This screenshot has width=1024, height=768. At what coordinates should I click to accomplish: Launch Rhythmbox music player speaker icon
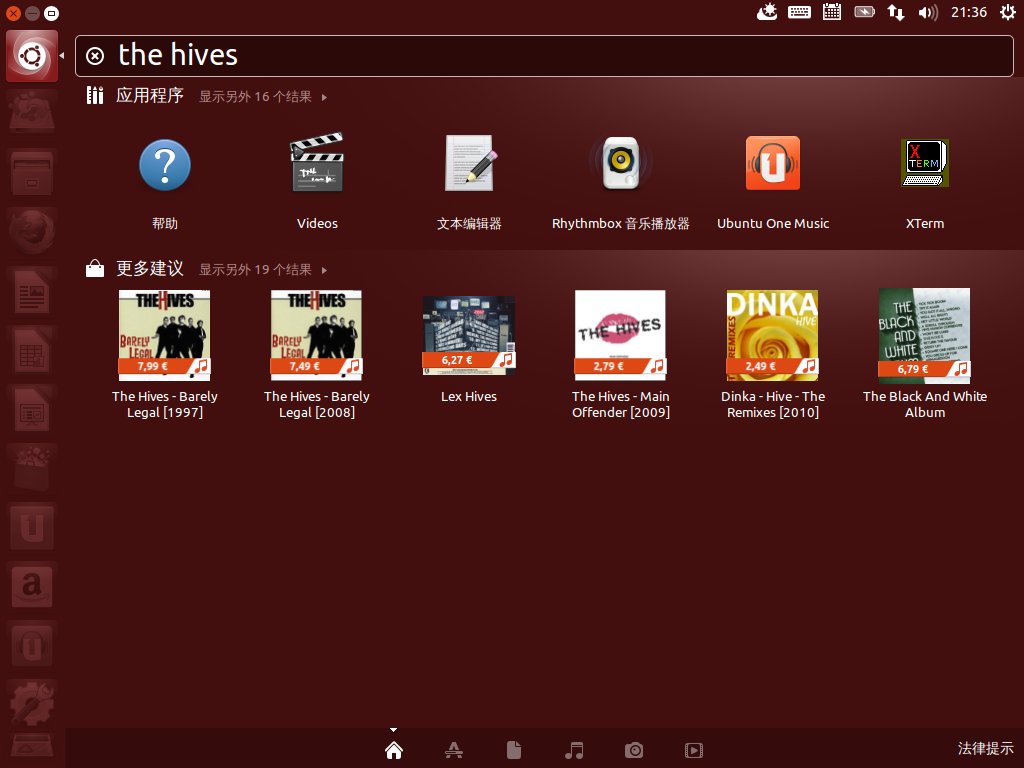click(x=620, y=163)
